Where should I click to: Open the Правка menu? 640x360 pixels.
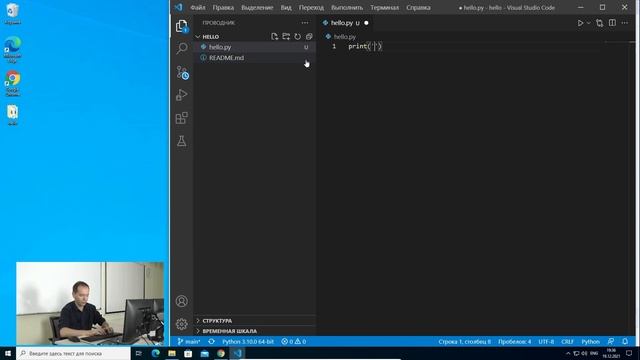coord(223,7)
